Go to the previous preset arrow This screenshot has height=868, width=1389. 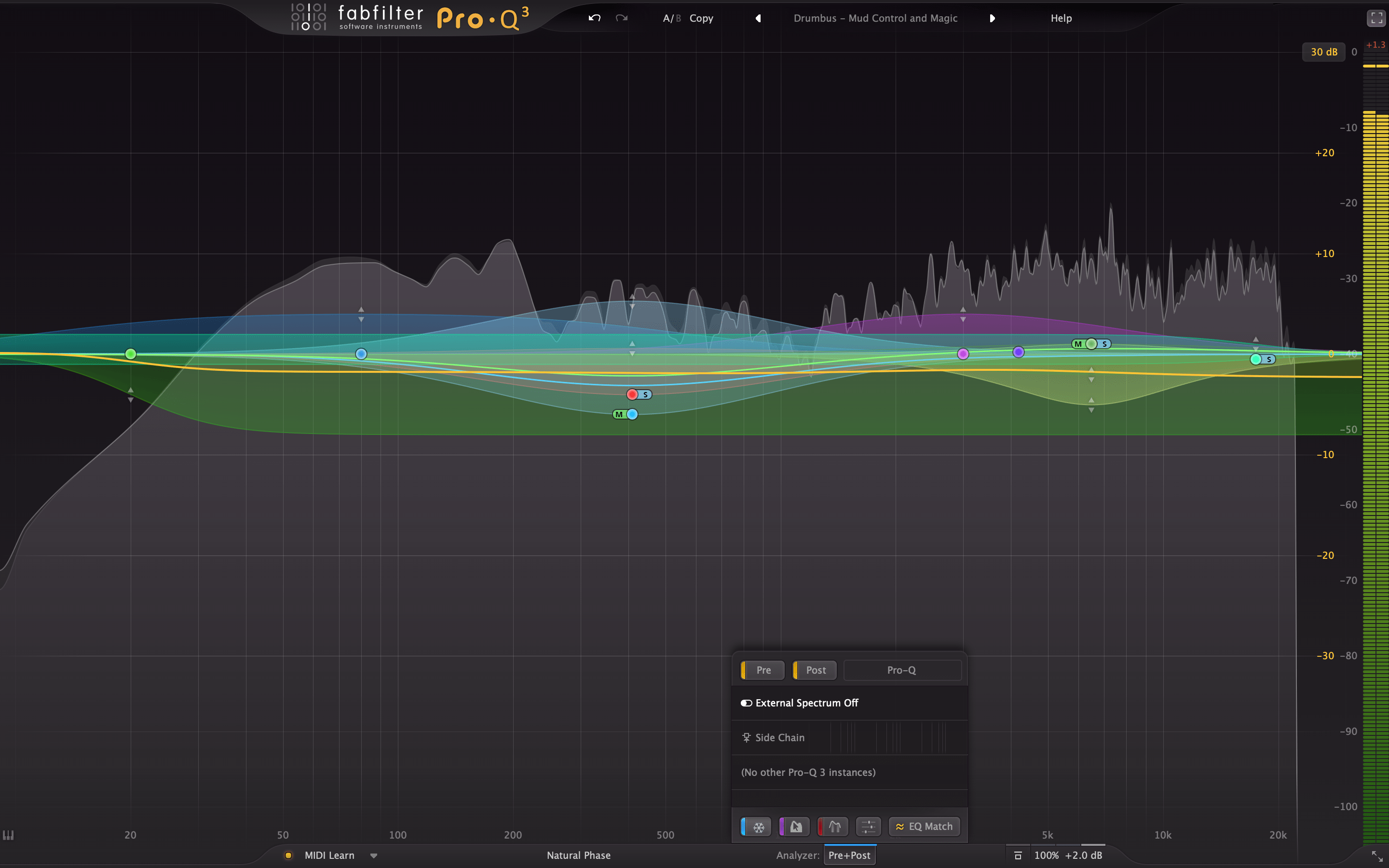[758, 18]
